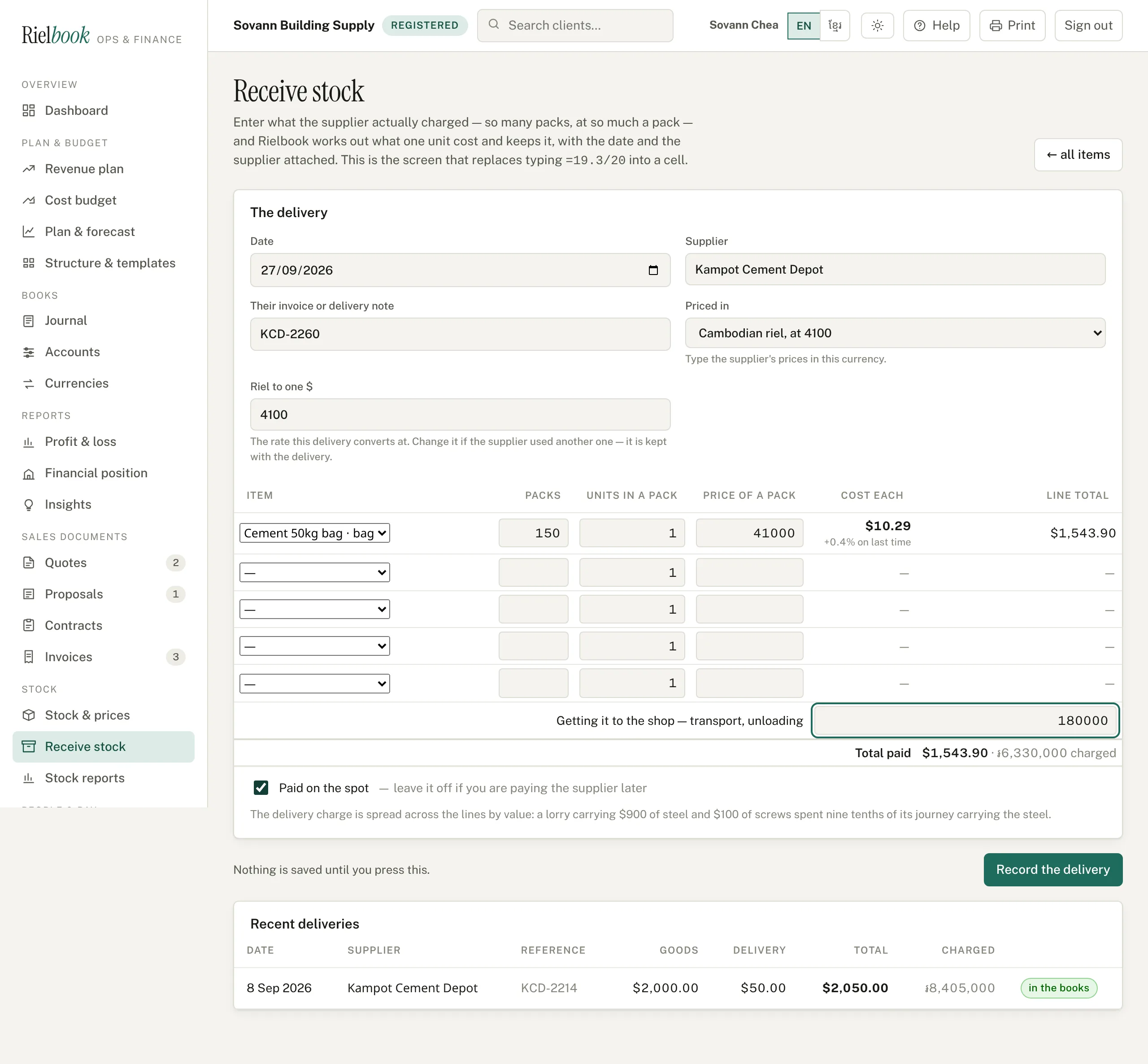The height and width of the screenshot is (1064, 1148).
Task: Toggle the Paid on the spot checkbox
Action: click(x=261, y=788)
